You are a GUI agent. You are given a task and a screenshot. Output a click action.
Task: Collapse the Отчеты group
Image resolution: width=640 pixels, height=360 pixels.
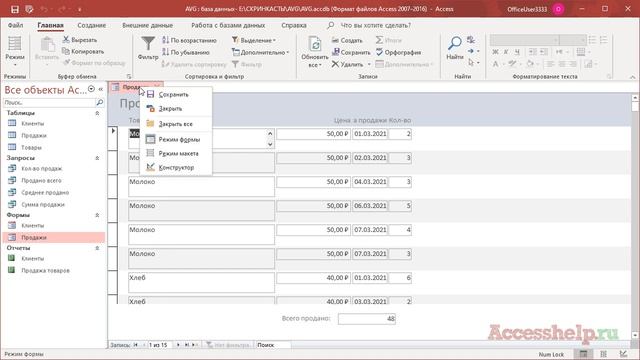[x=97, y=248]
